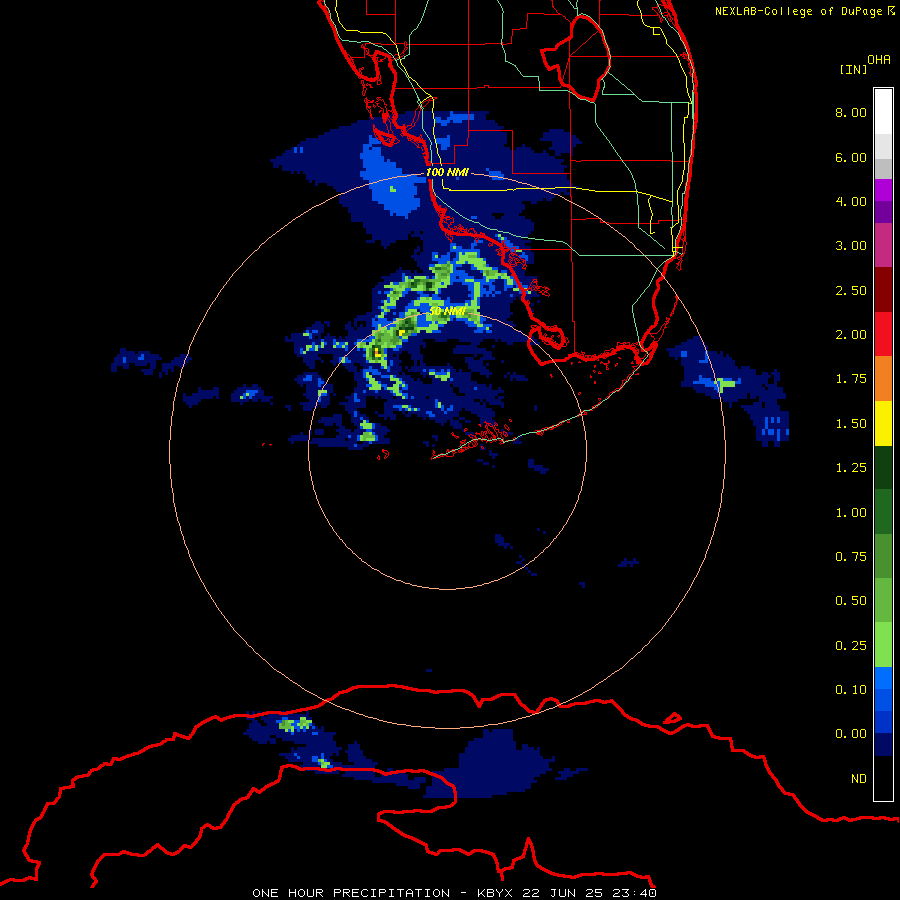Screen dimensions: 900x900
Task: Click the 1.00 legend value
Action: click(x=851, y=513)
